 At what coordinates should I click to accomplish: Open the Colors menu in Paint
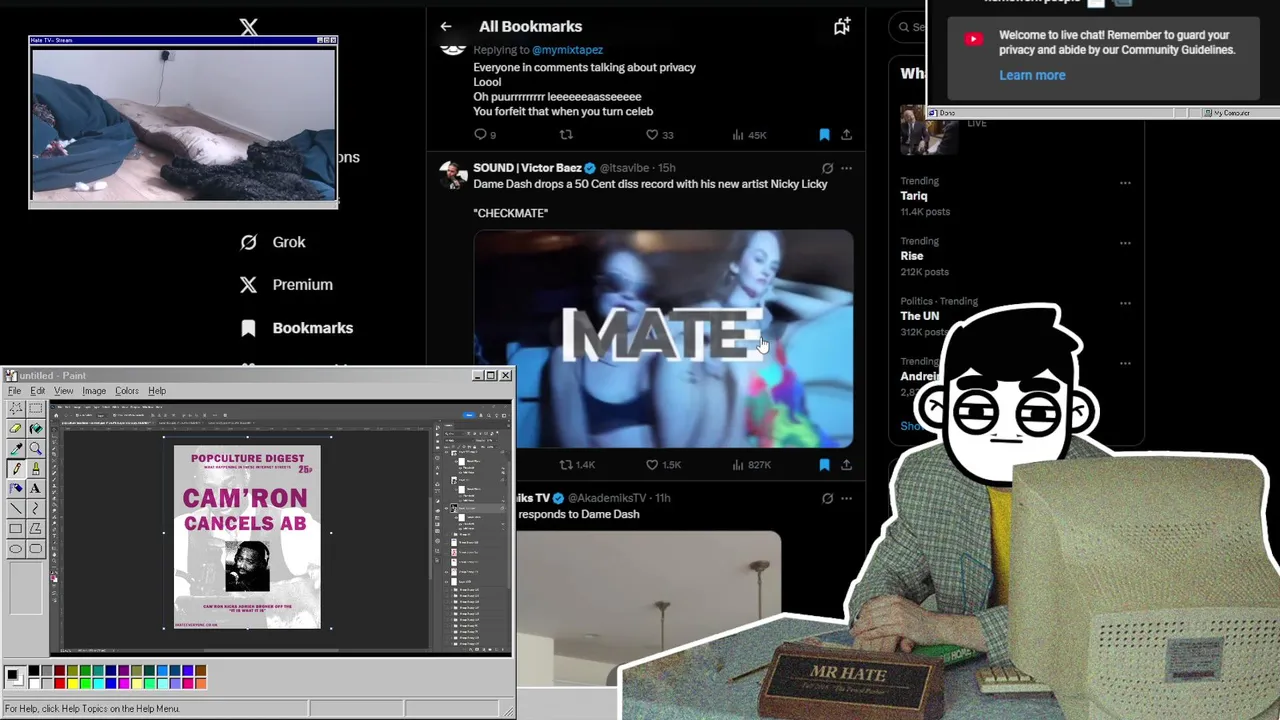pyautogui.click(x=127, y=391)
